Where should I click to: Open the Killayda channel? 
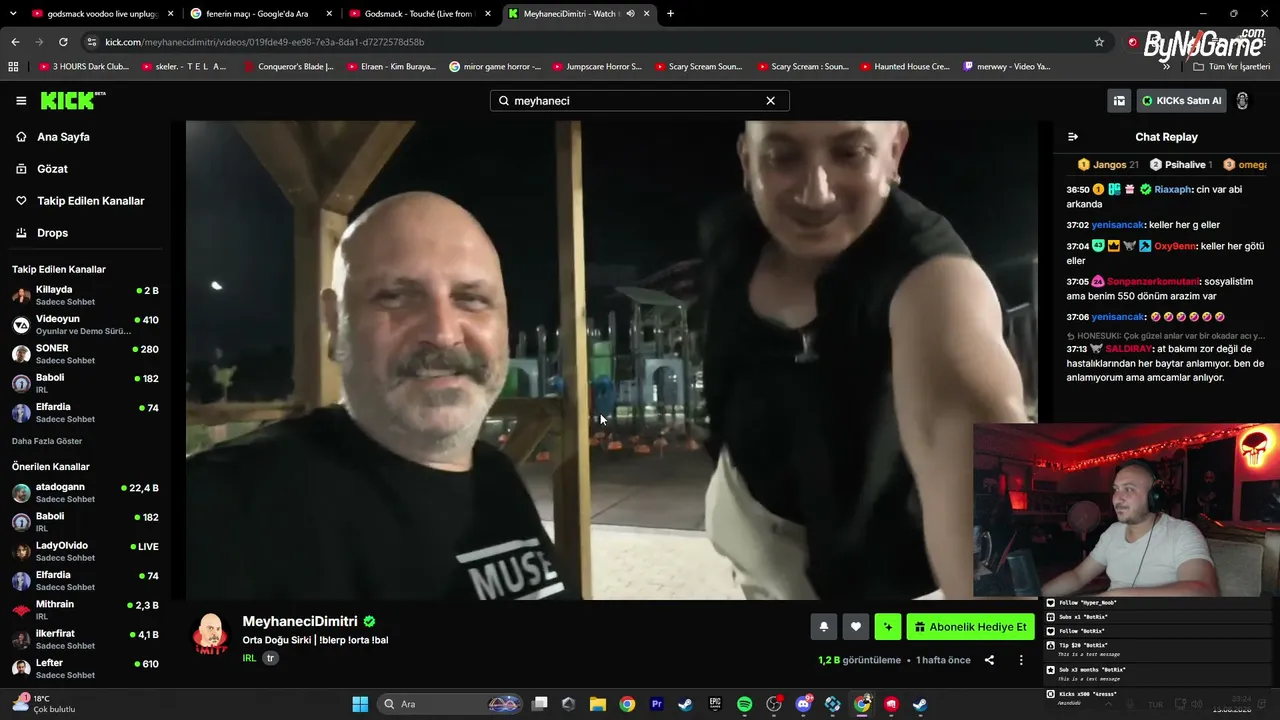pos(85,295)
